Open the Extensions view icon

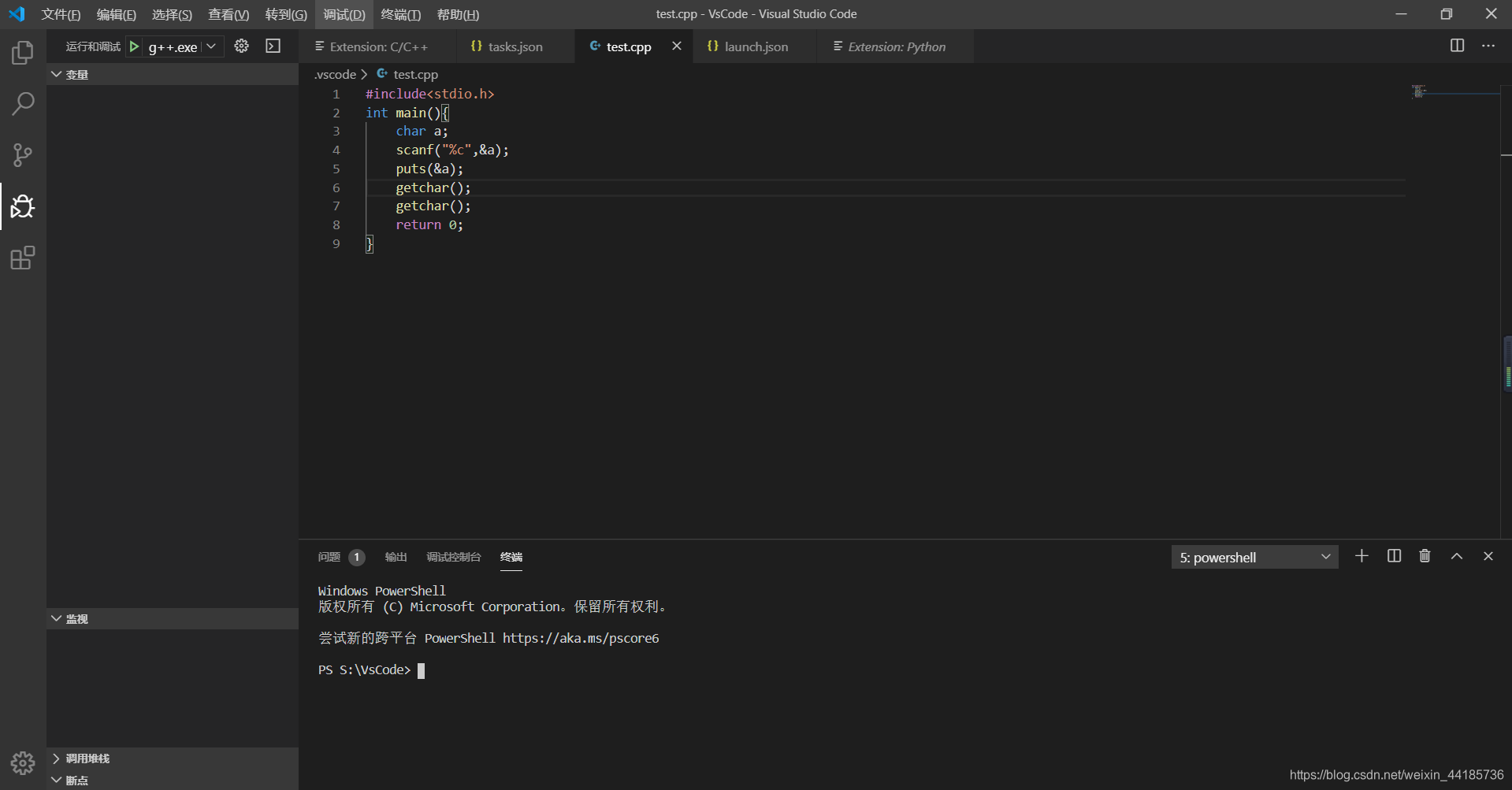tap(23, 258)
